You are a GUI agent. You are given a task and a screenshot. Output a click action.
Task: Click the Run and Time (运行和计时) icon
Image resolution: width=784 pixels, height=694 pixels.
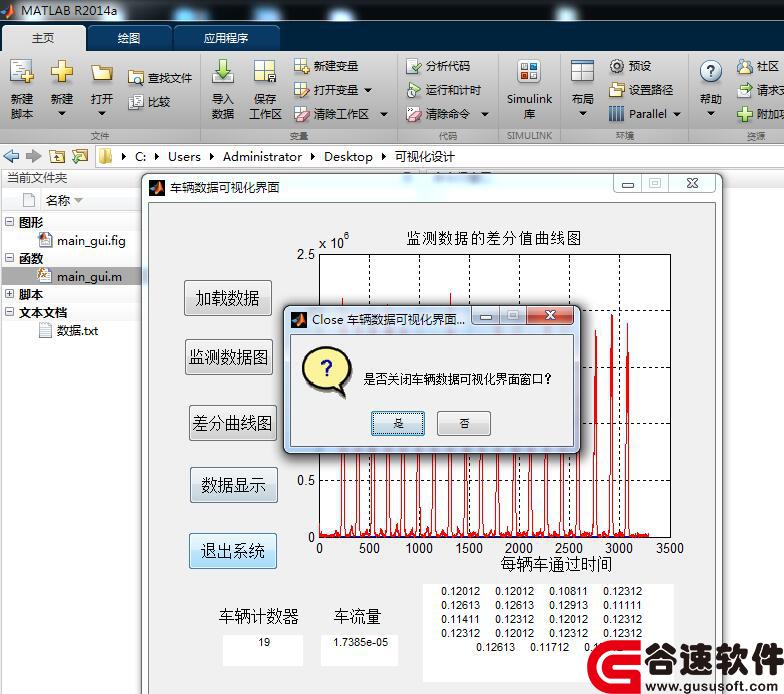[x=414, y=90]
